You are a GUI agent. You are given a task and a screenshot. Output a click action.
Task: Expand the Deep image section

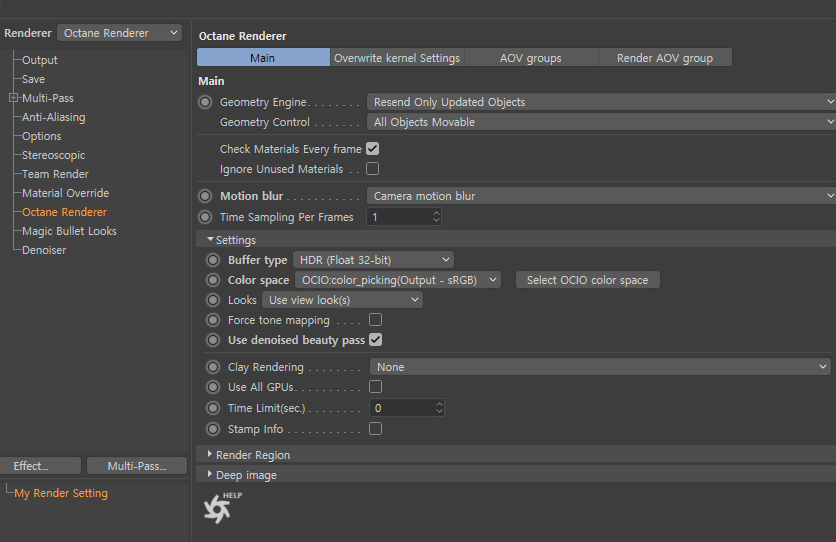click(210, 474)
